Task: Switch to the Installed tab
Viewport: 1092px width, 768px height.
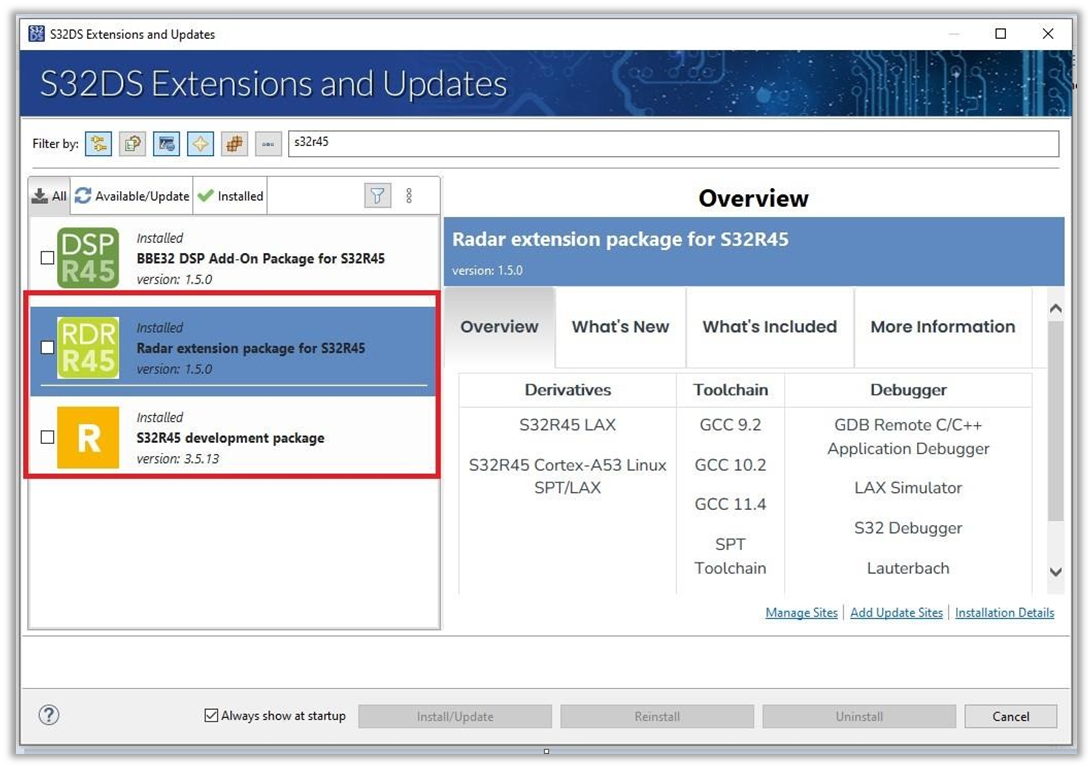Action: click(230, 195)
